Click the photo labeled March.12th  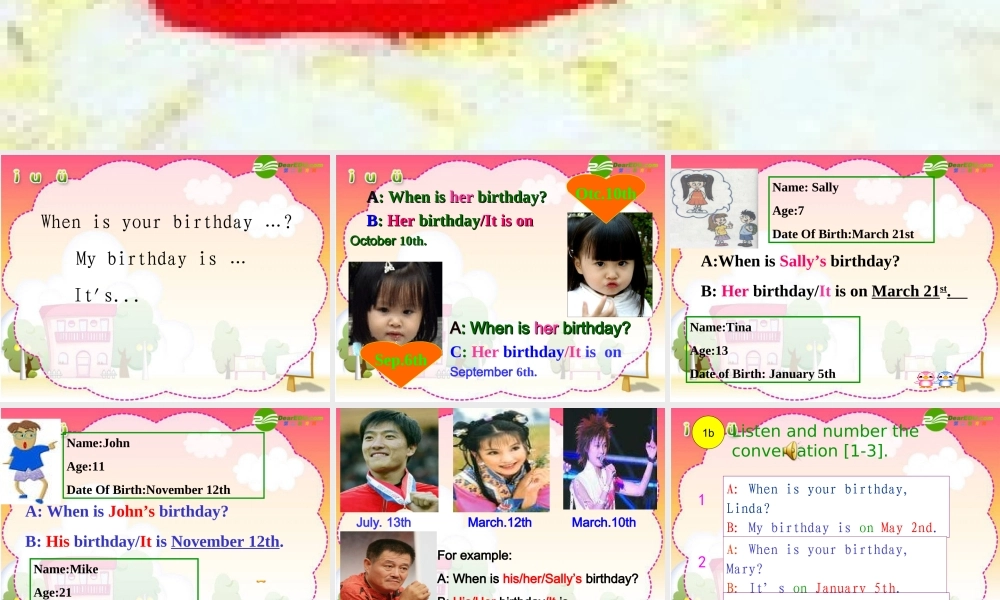(501, 460)
